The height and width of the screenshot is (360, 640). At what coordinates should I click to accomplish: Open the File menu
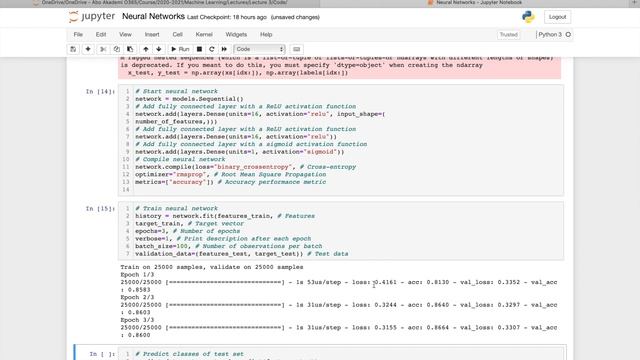[78, 35]
